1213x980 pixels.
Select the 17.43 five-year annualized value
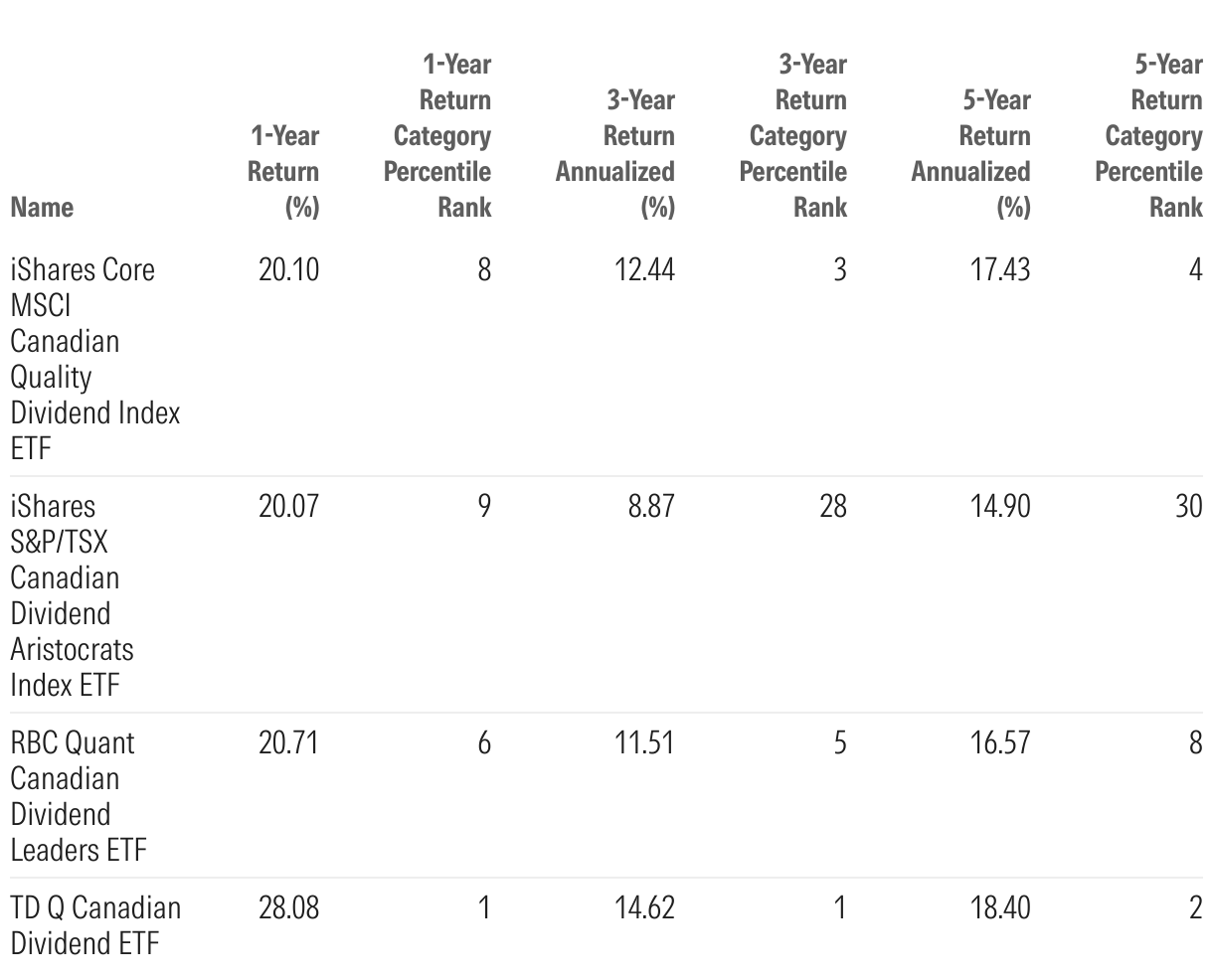tap(999, 269)
